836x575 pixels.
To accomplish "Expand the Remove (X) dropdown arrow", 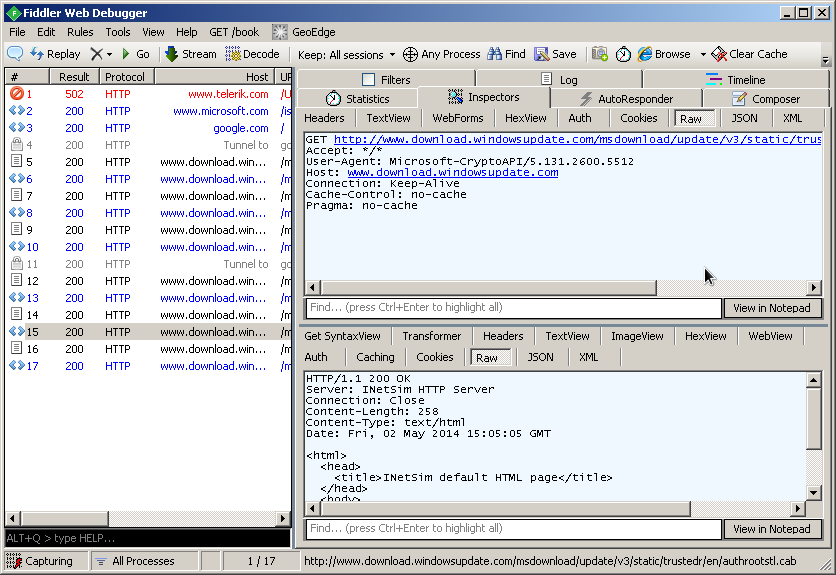I will [109, 54].
